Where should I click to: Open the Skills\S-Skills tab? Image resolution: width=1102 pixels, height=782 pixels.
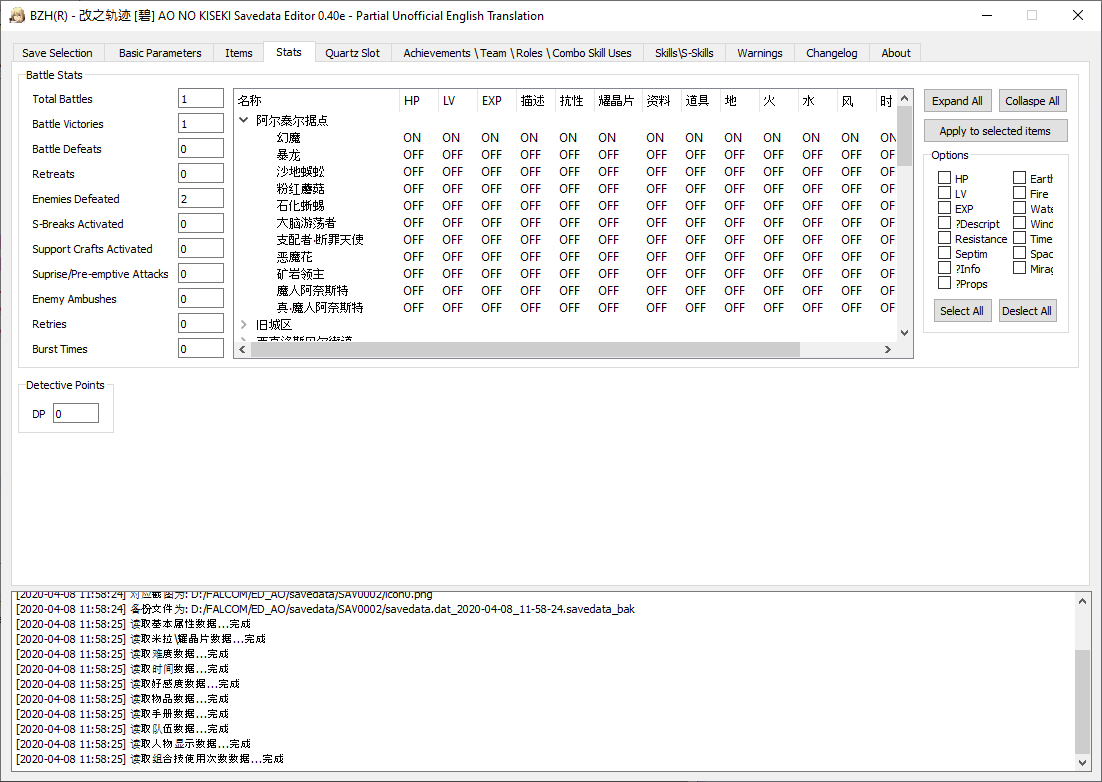click(x=685, y=53)
